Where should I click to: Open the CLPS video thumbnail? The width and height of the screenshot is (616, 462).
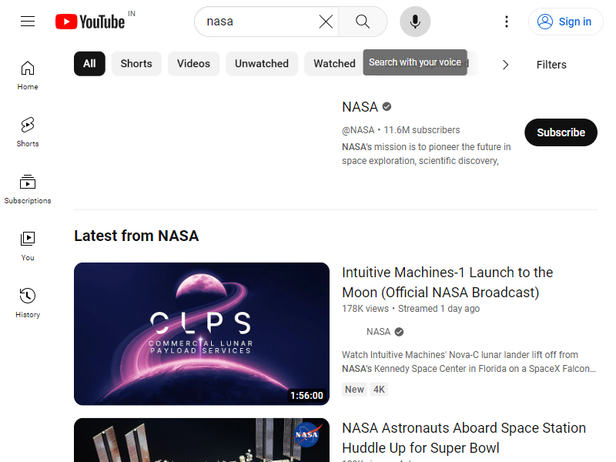202,334
